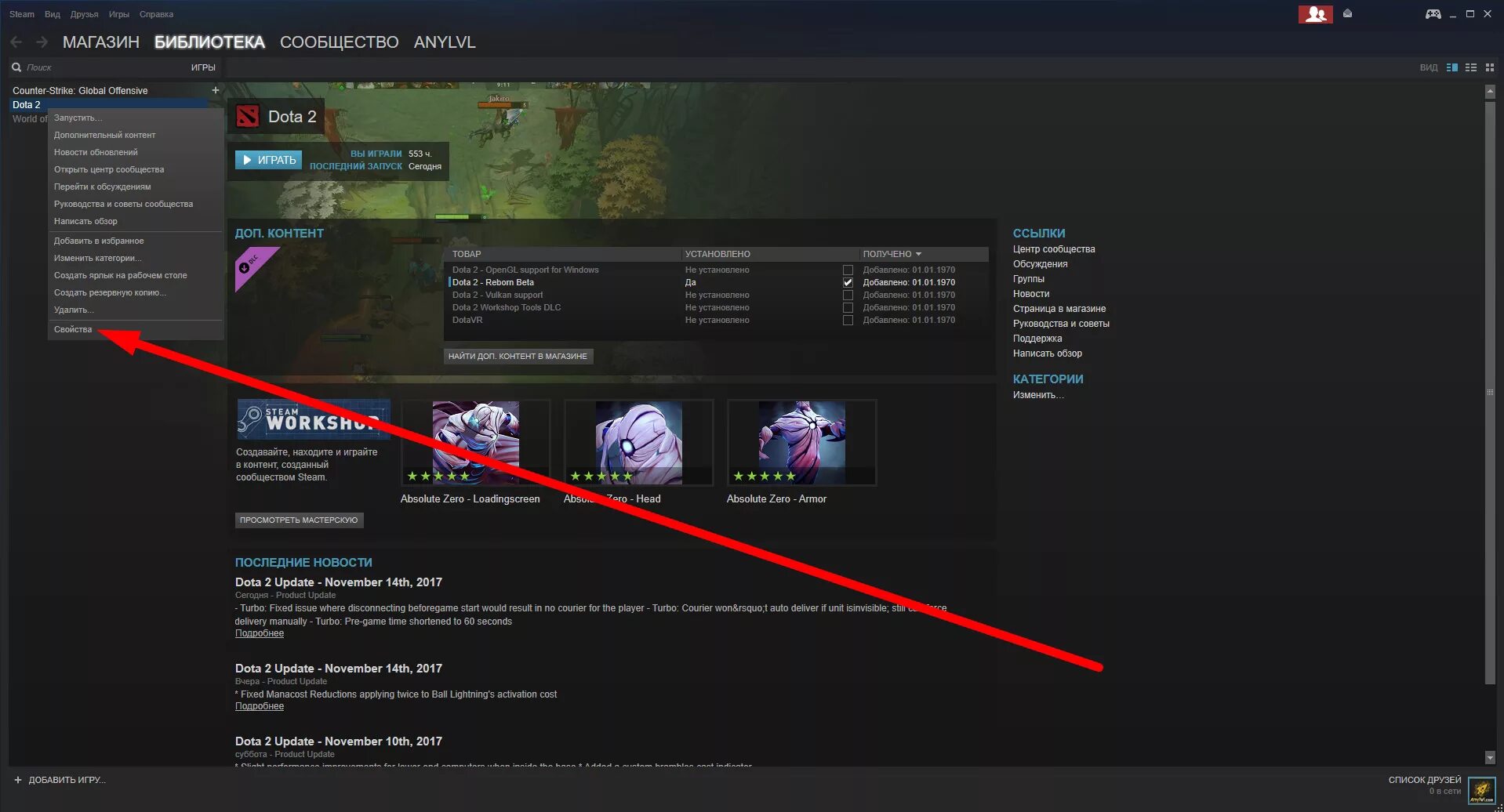
Task: Go to СООБЩЕСТВО tab
Action: click(x=340, y=42)
